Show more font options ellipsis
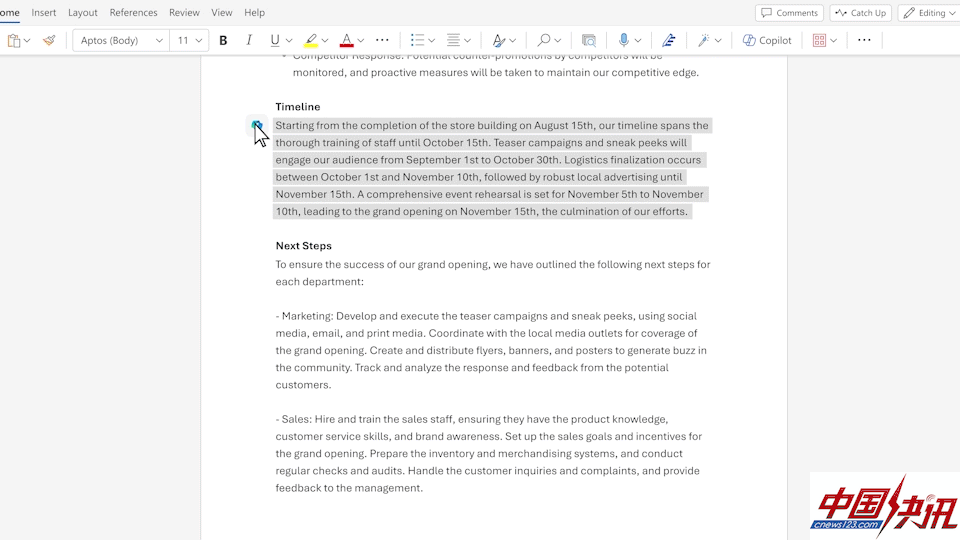Image resolution: width=960 pixels, height=540 pixels. click(382, 40)
